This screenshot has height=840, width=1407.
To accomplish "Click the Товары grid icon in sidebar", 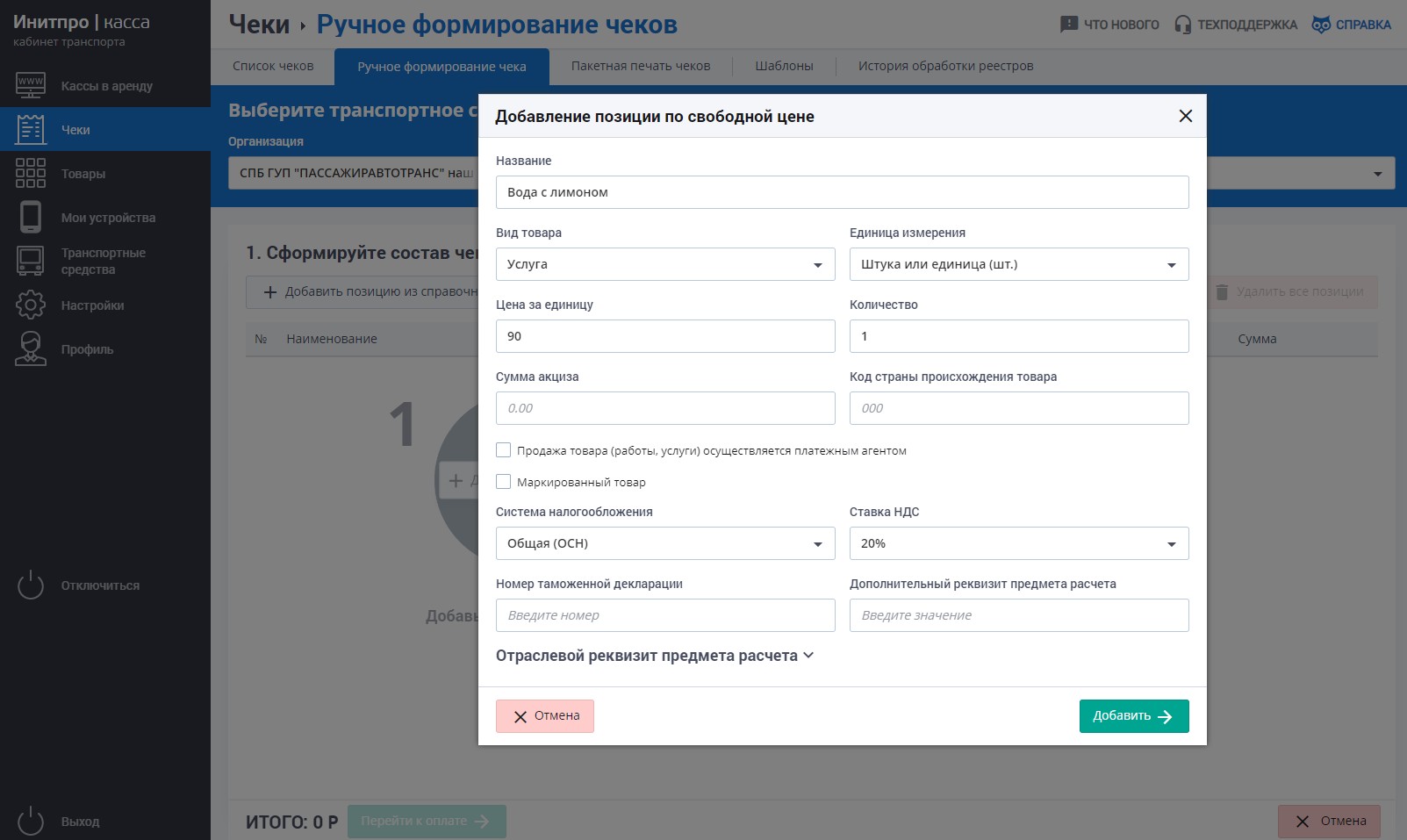I will coord(31,173).
